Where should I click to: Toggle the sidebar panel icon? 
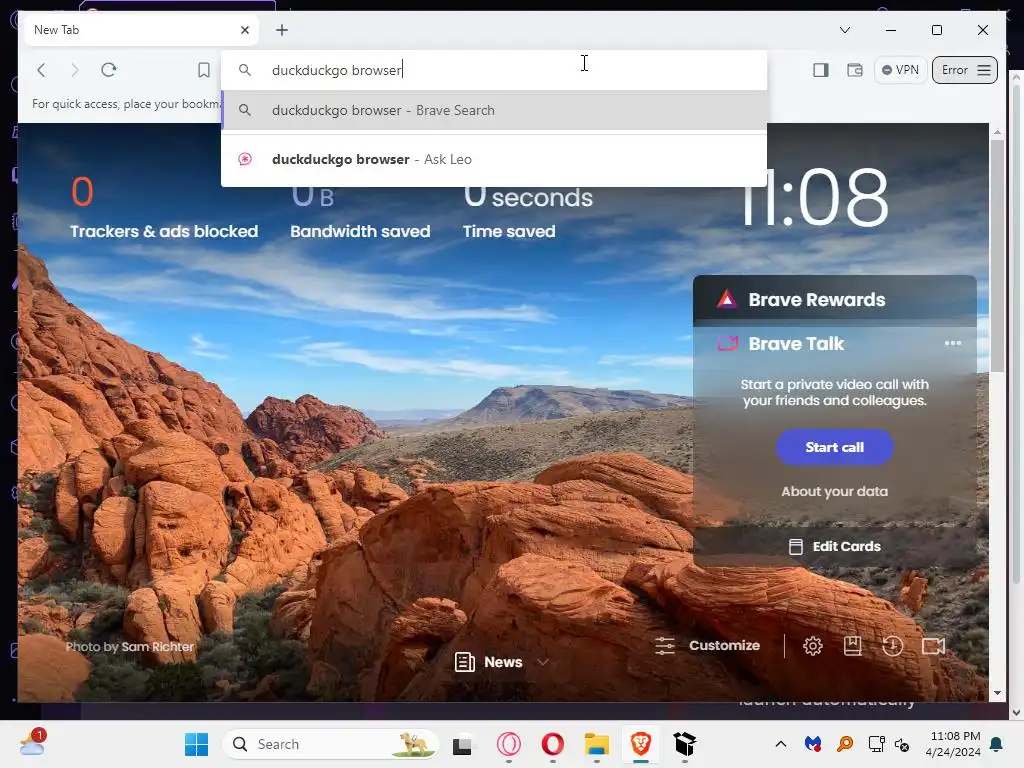coord(821,70)
